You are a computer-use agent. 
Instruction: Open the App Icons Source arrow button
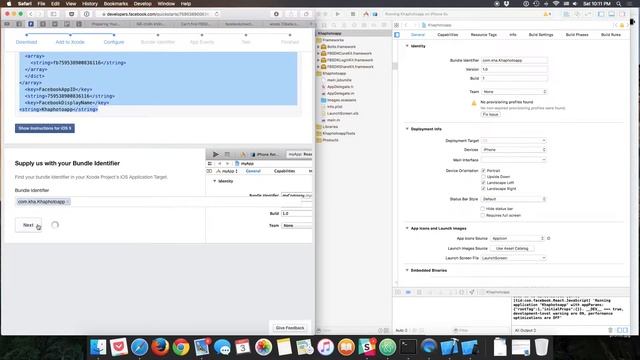(x=549, y=238)
